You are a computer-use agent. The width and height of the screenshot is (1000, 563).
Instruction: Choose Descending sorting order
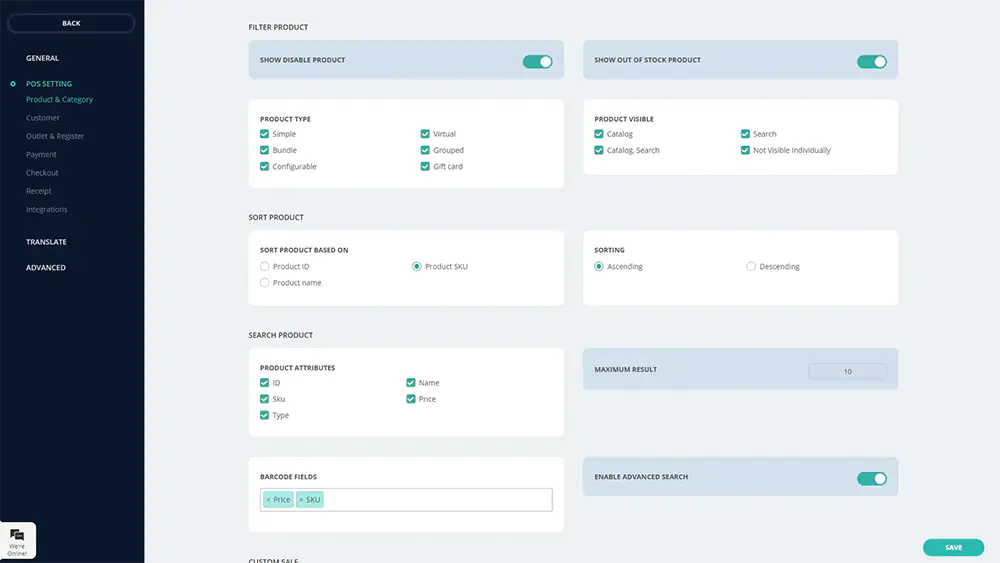(751, 267)
